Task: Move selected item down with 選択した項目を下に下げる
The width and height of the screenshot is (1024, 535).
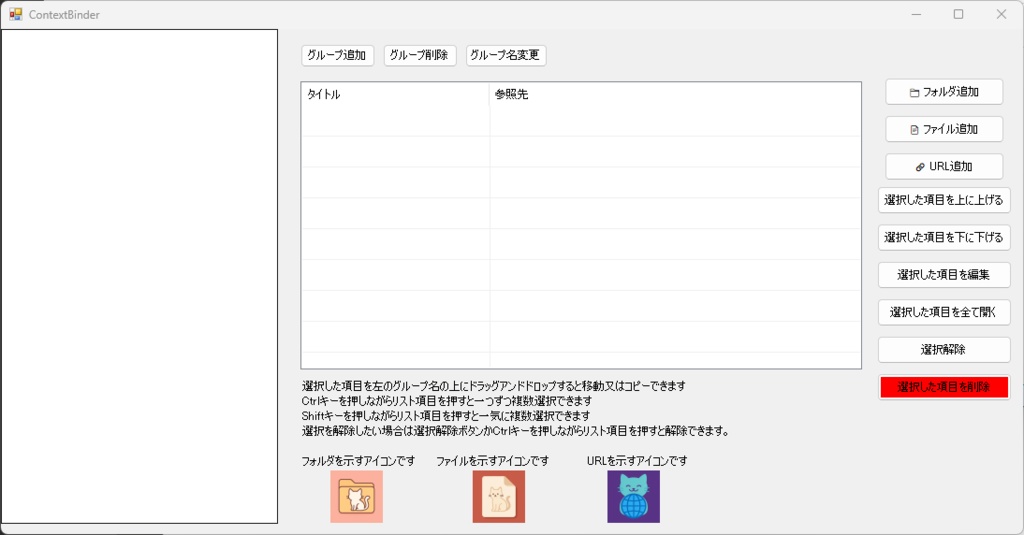Action: click(x=944, y=237)
